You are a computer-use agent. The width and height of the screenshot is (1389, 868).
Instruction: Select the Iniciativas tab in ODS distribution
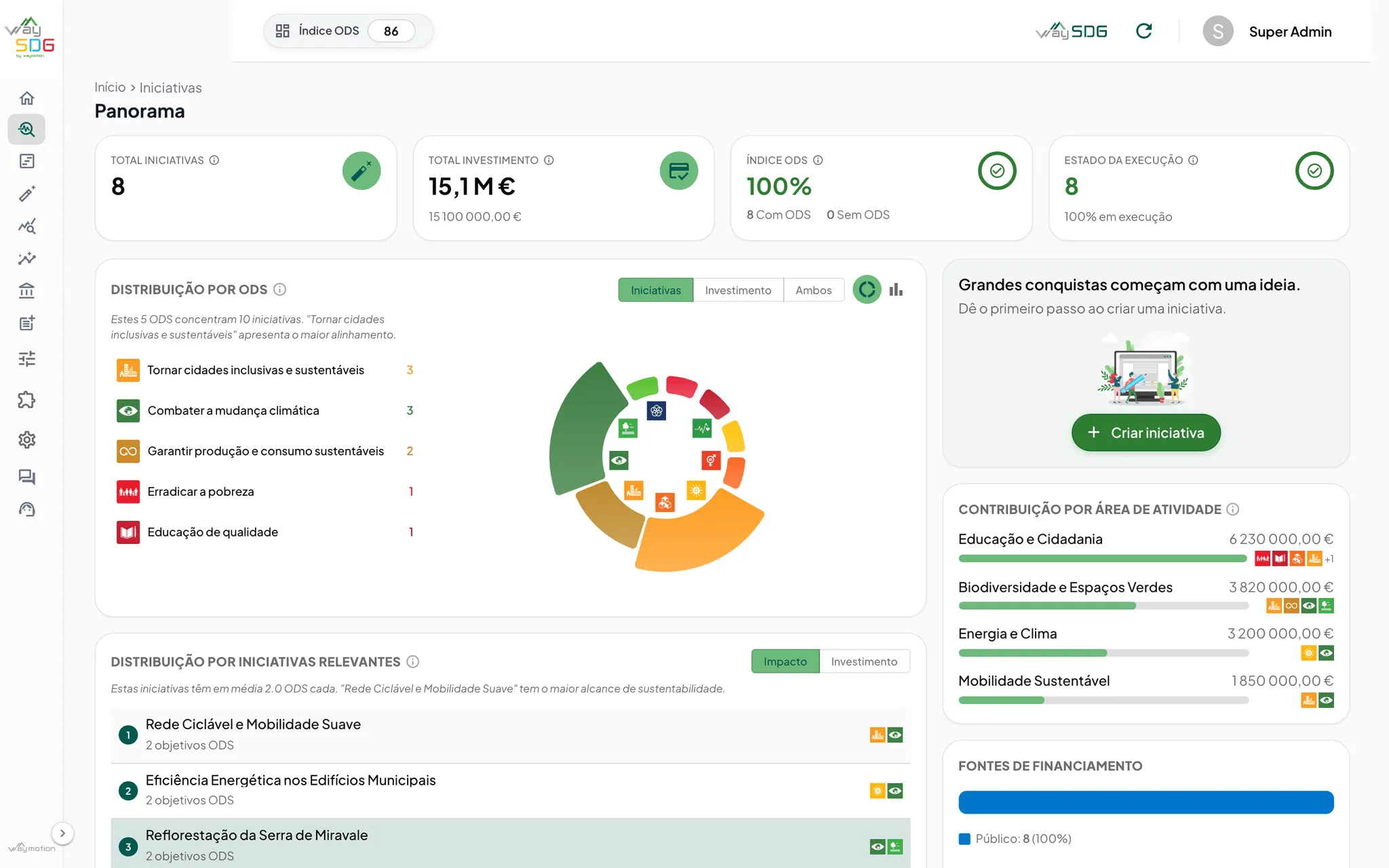point(655,290)
